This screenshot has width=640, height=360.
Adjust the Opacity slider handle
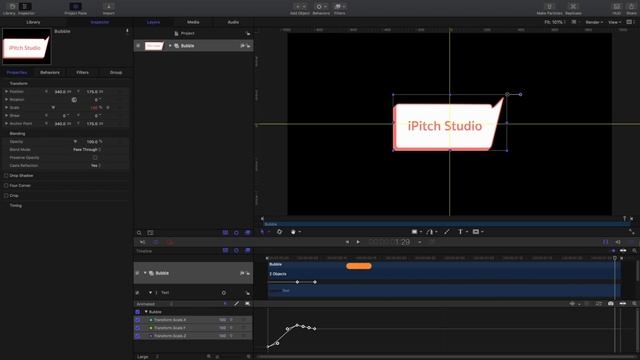pos(75,142)
